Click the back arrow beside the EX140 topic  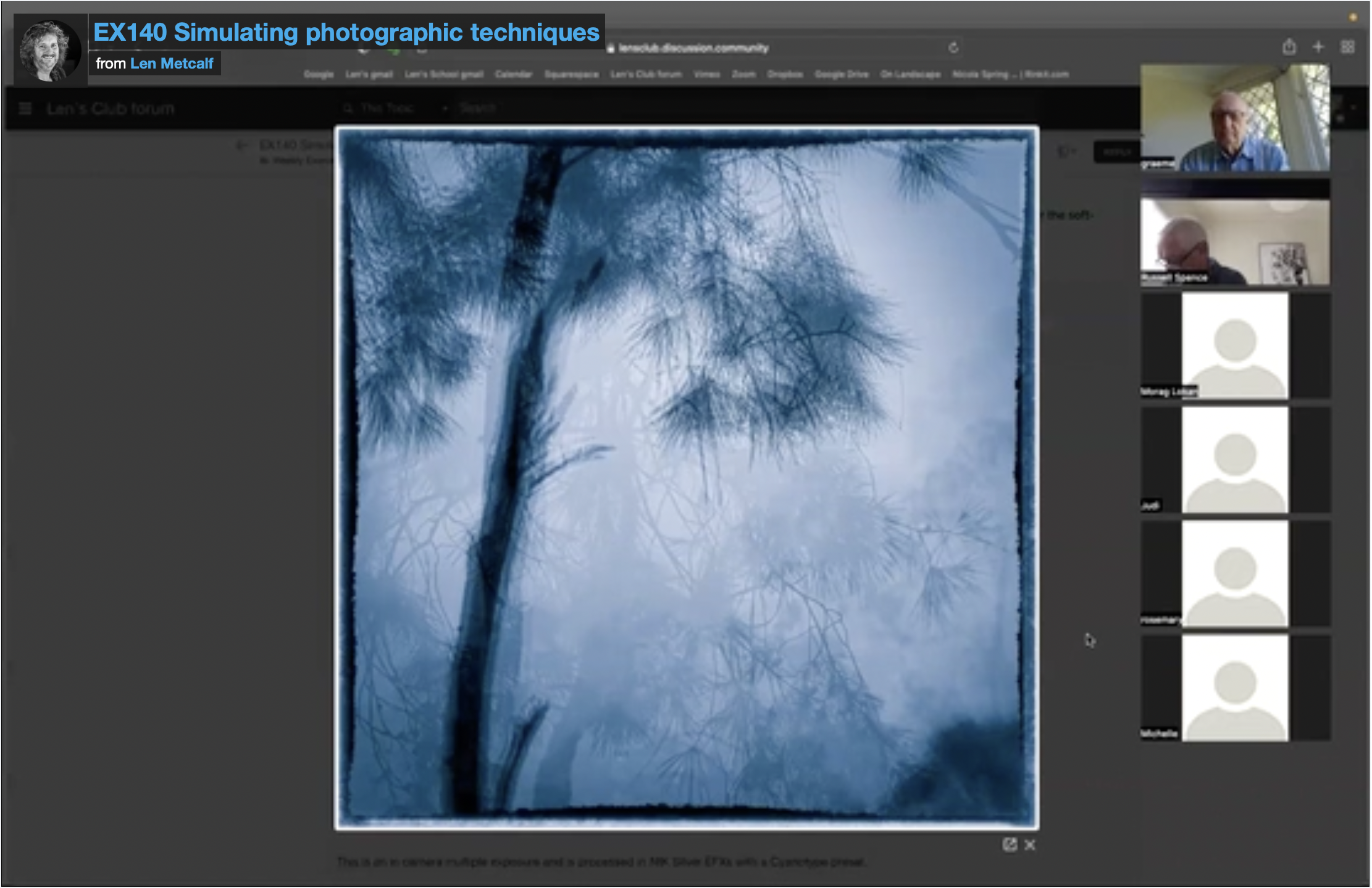click(x=242, y=146)
